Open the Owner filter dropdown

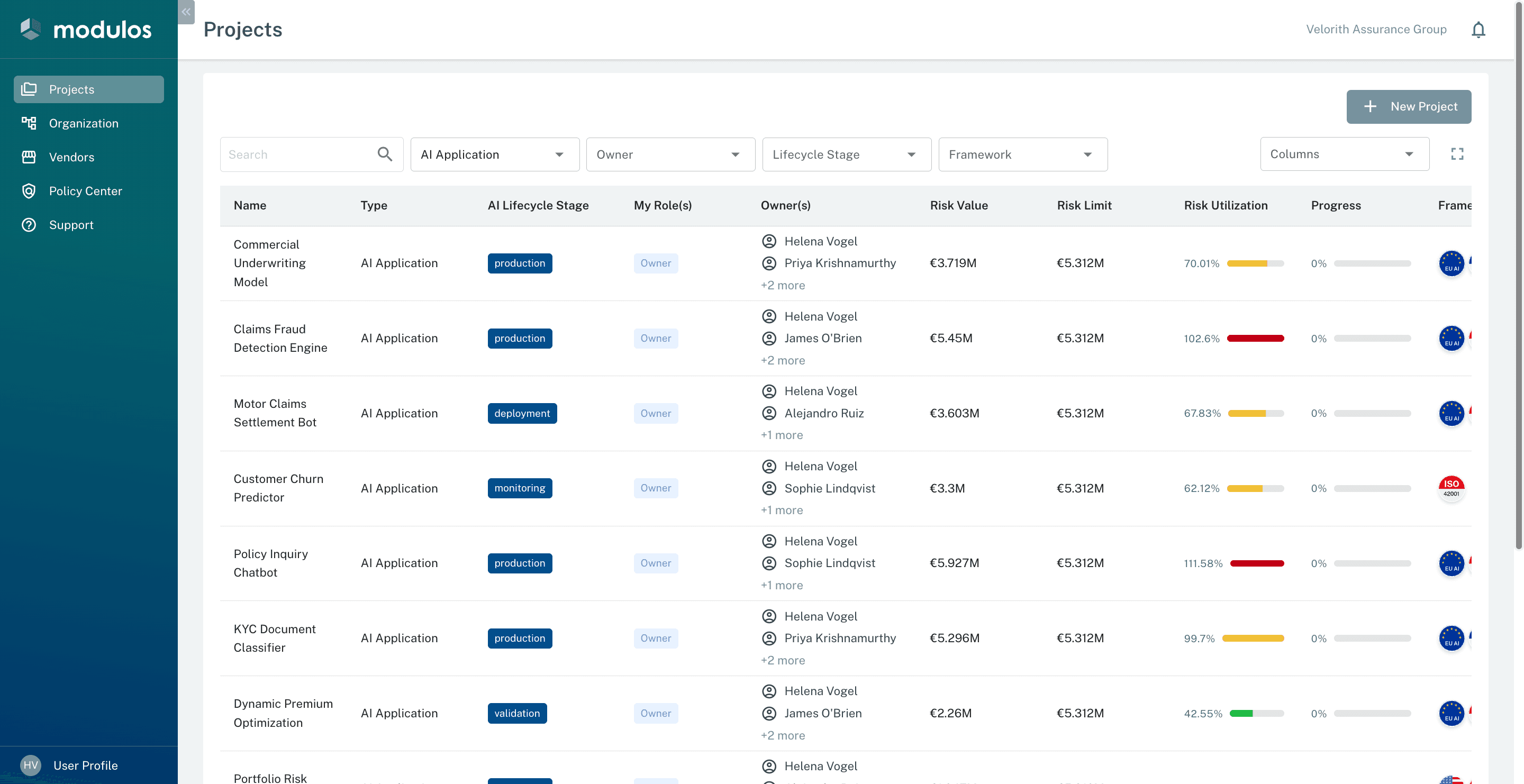point(670,154)
